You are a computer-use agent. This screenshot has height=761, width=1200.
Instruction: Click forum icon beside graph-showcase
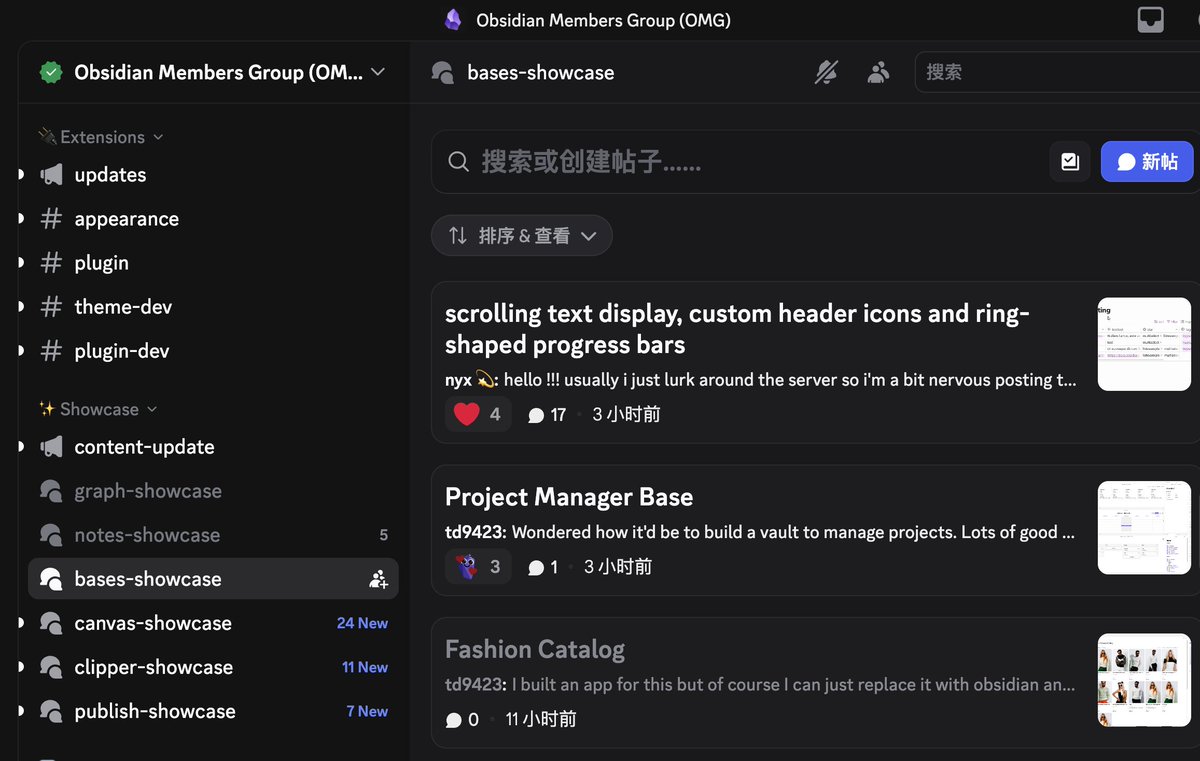[51, 491]
